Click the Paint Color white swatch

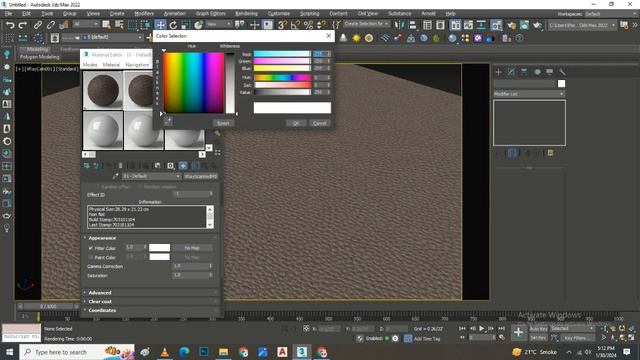tap(160, 257)
